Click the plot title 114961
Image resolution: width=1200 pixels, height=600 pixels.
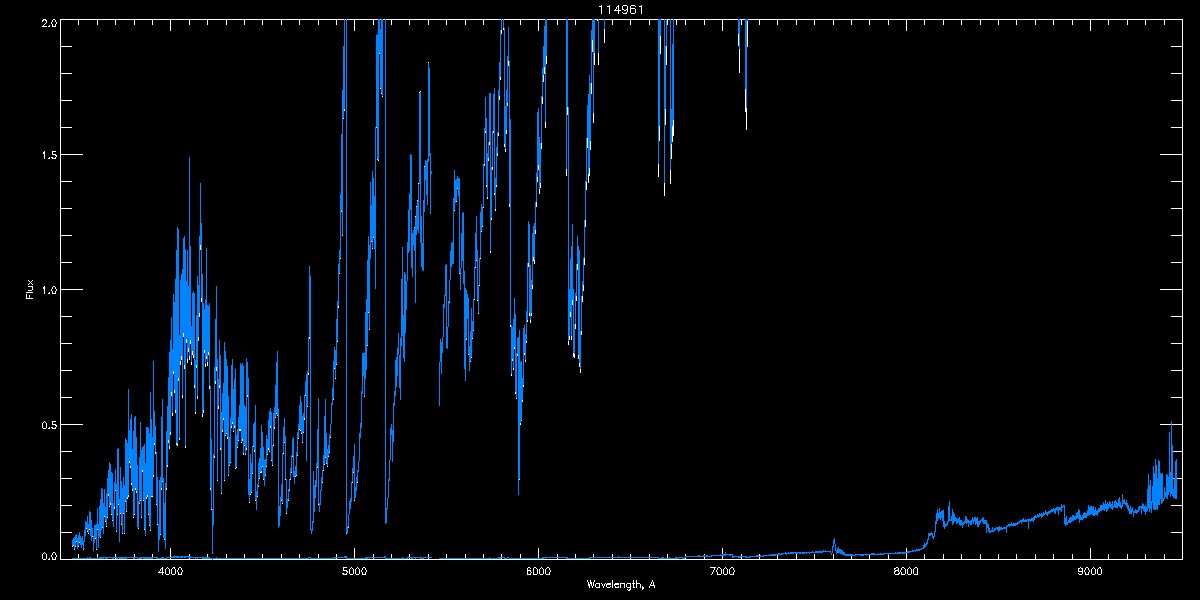621,9
